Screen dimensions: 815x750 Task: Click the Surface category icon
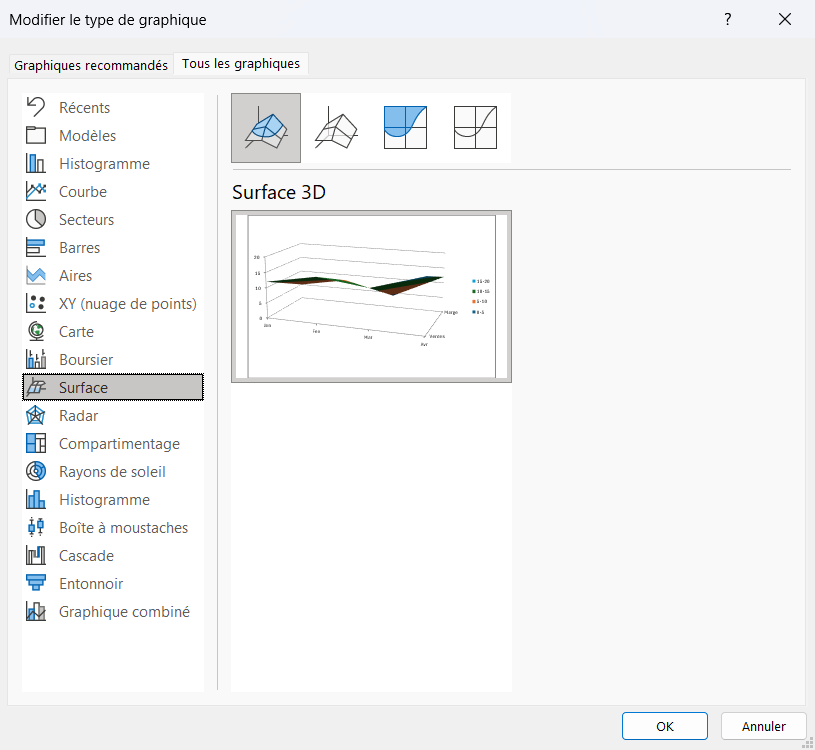point(36,387)
